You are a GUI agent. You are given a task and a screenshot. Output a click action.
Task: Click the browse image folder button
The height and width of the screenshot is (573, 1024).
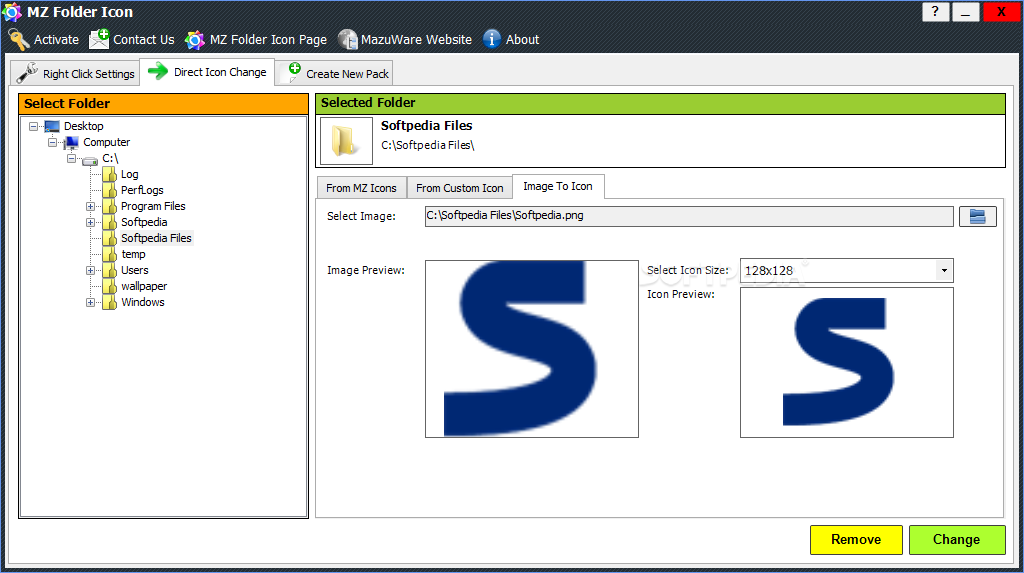click(978, 216)
